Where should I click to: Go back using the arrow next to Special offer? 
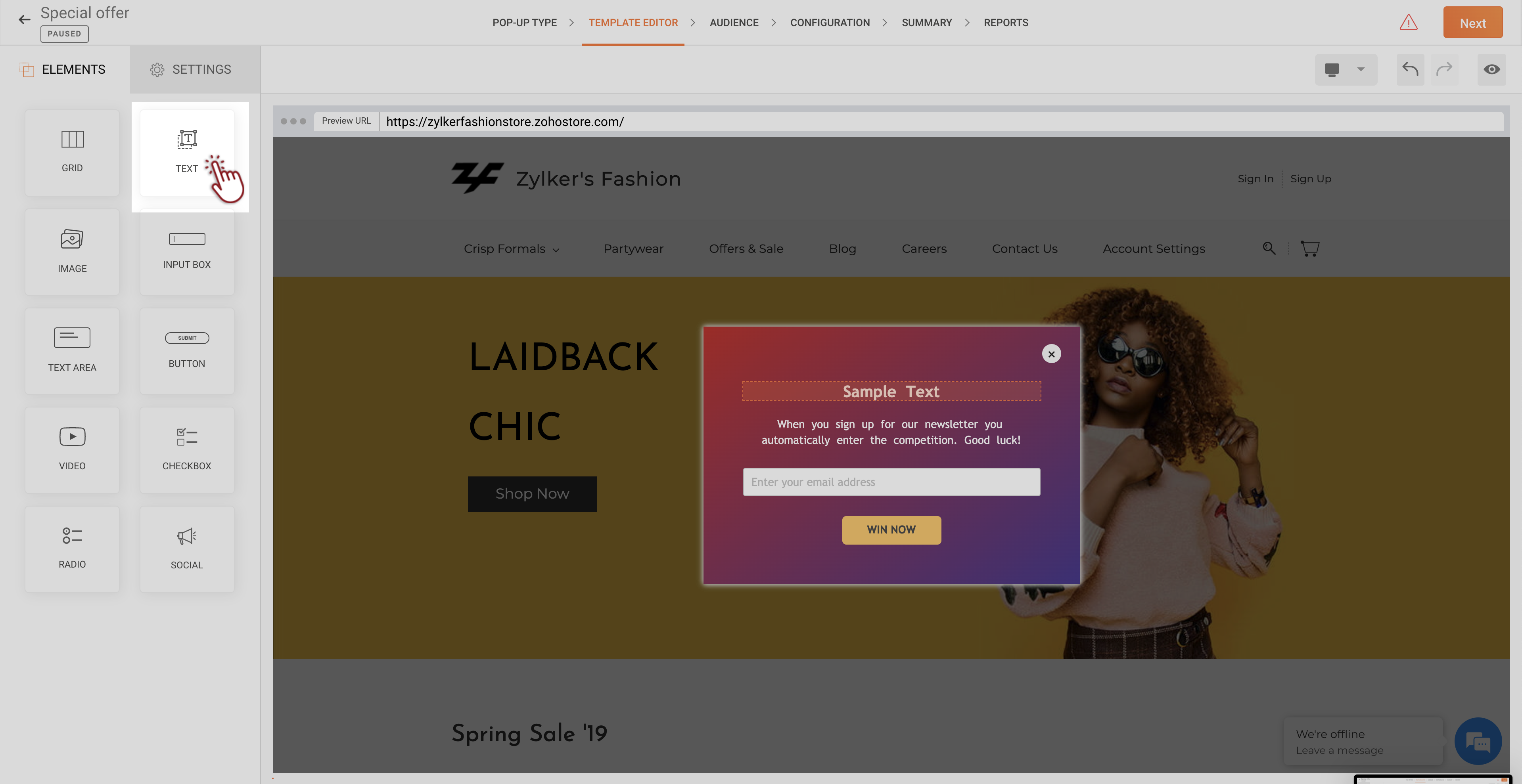tap(24, 19)
